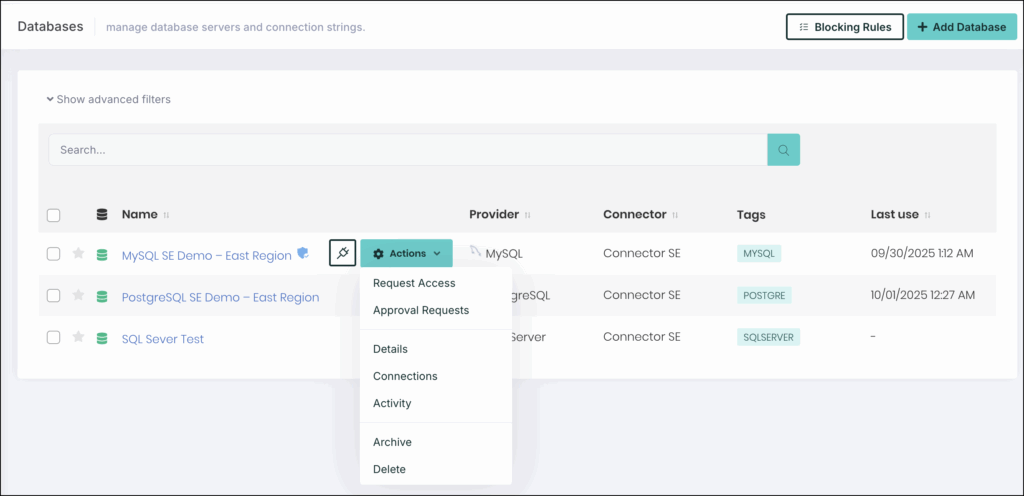Collapse the Actions dropdown button
Viewport: 1024px width, 496px height.
pos(406,254)
